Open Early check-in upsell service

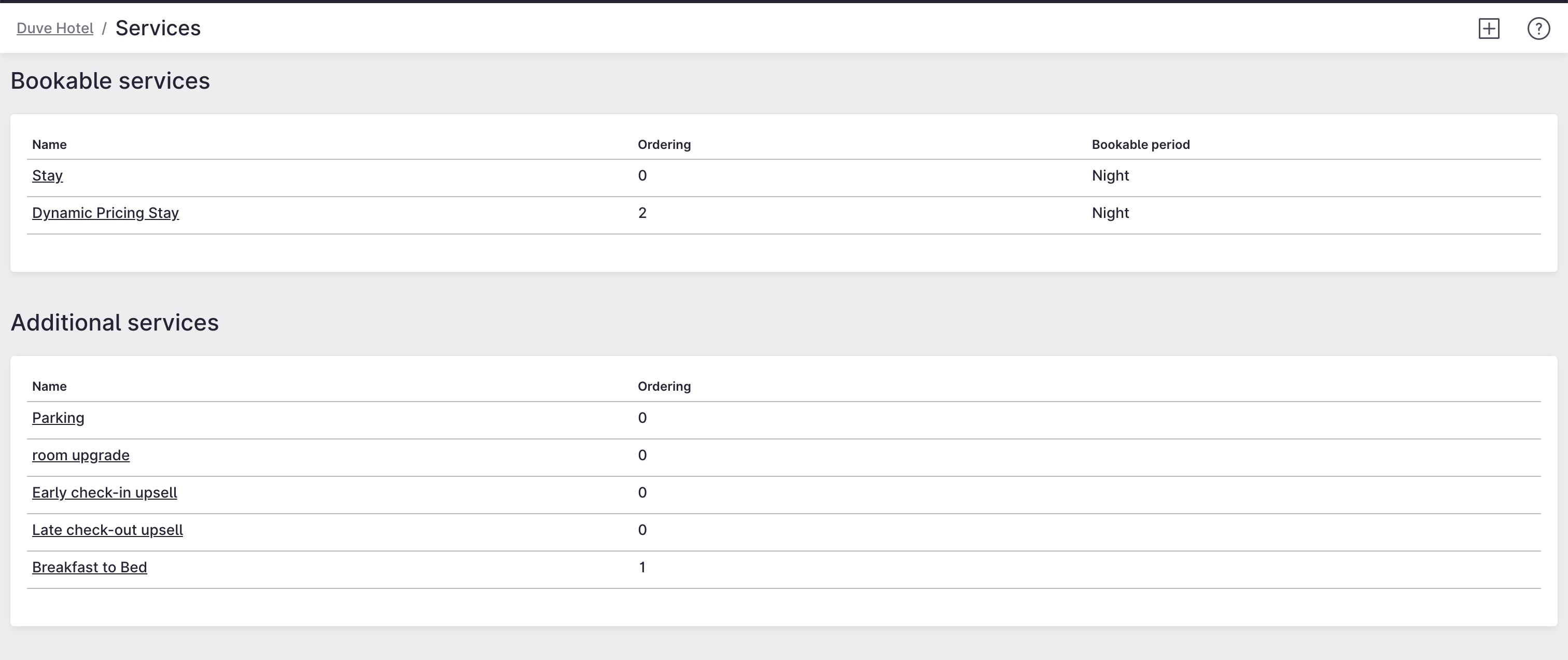[104, 492]
